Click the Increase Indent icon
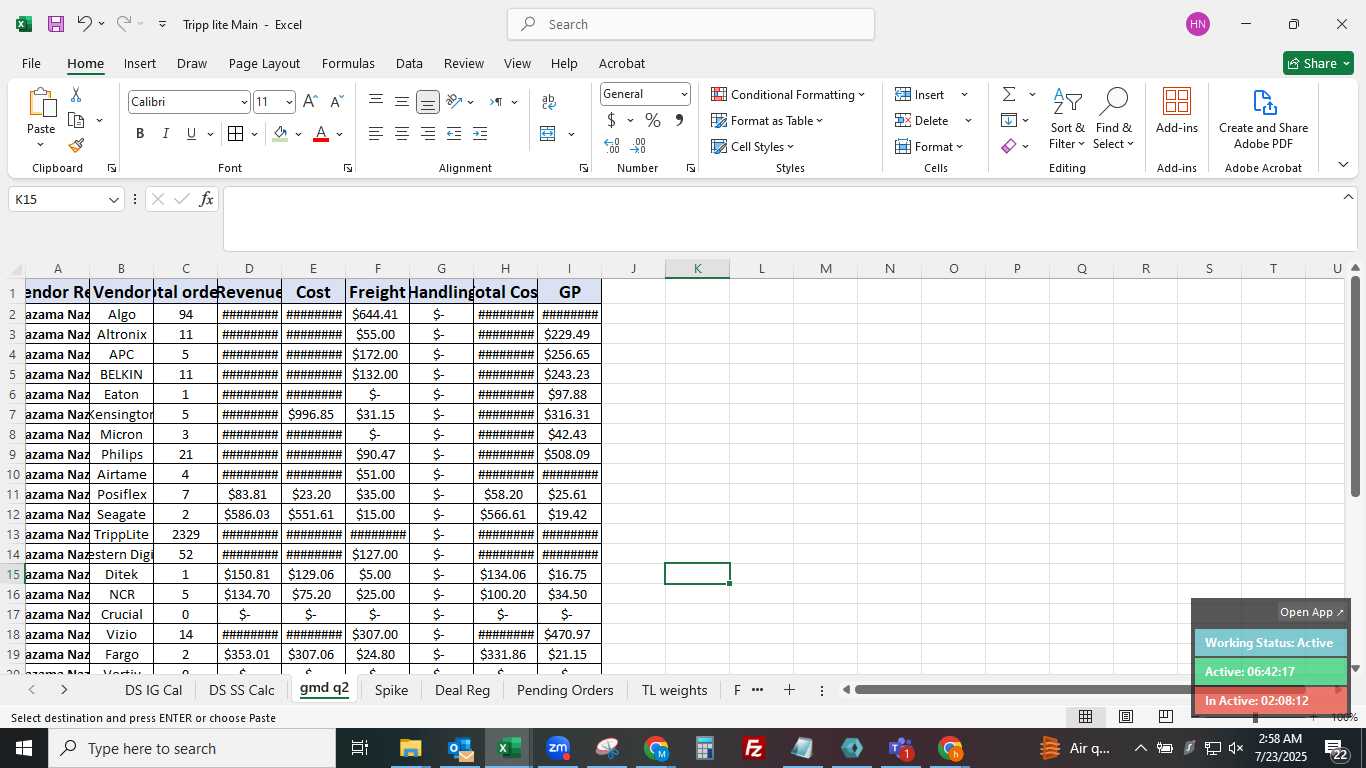 tap(480, 134)
